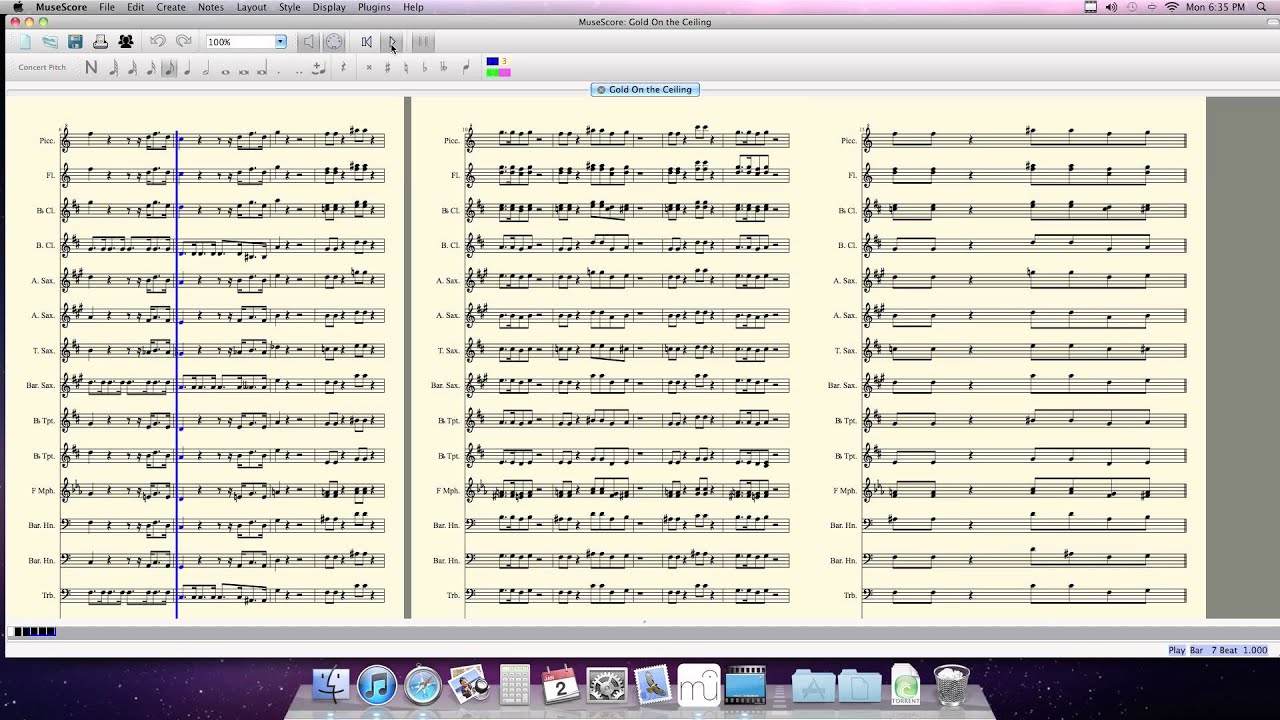Apply a flat accidental
Image resolution: width=1280 pixels, height=720 pixels.
coord(425,68)
